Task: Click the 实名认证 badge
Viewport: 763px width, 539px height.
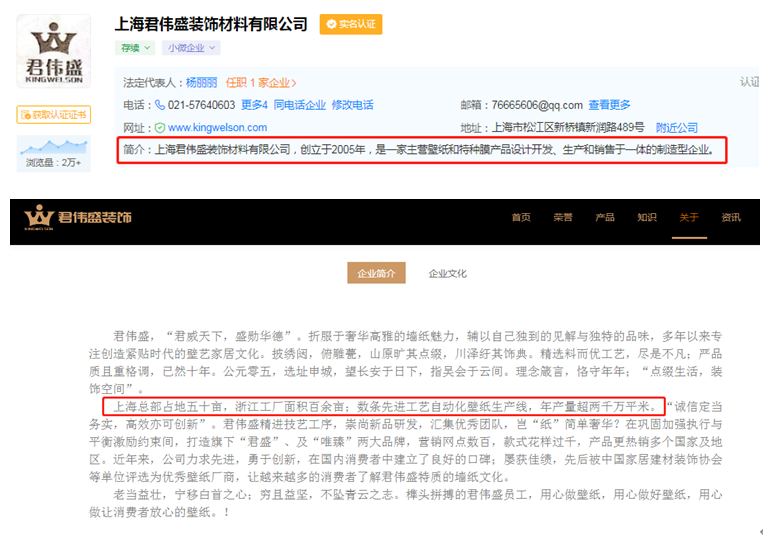Action: 351,24
